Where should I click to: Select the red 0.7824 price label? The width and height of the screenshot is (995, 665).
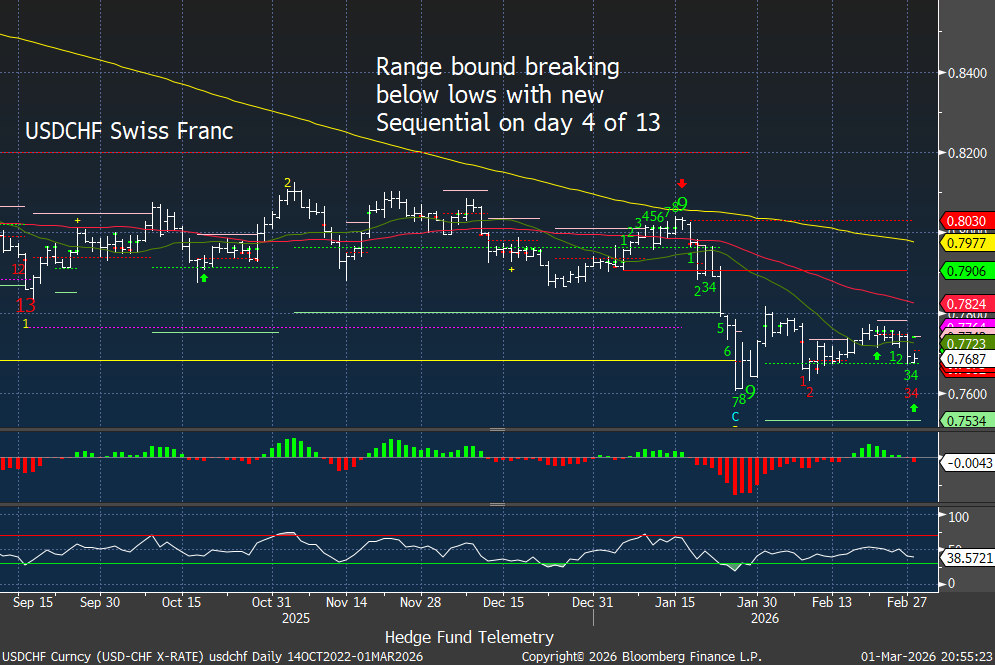click(x=966, y=304)
